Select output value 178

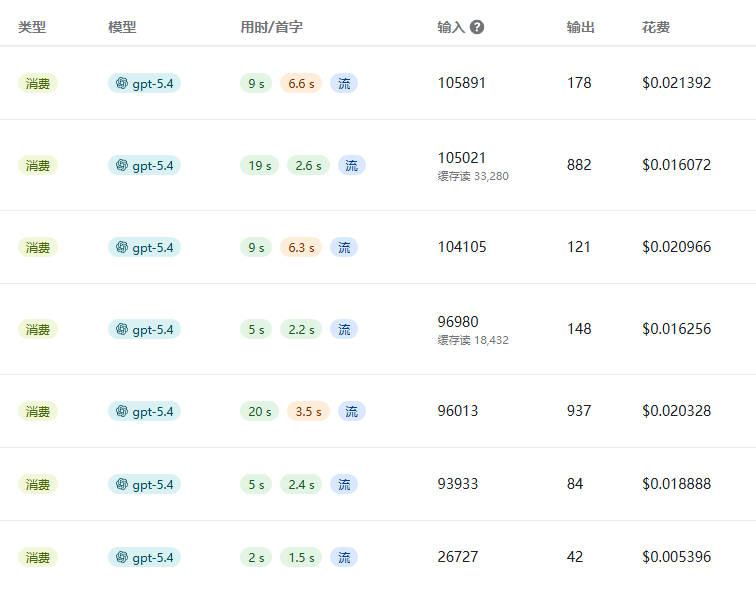point(579,83)
